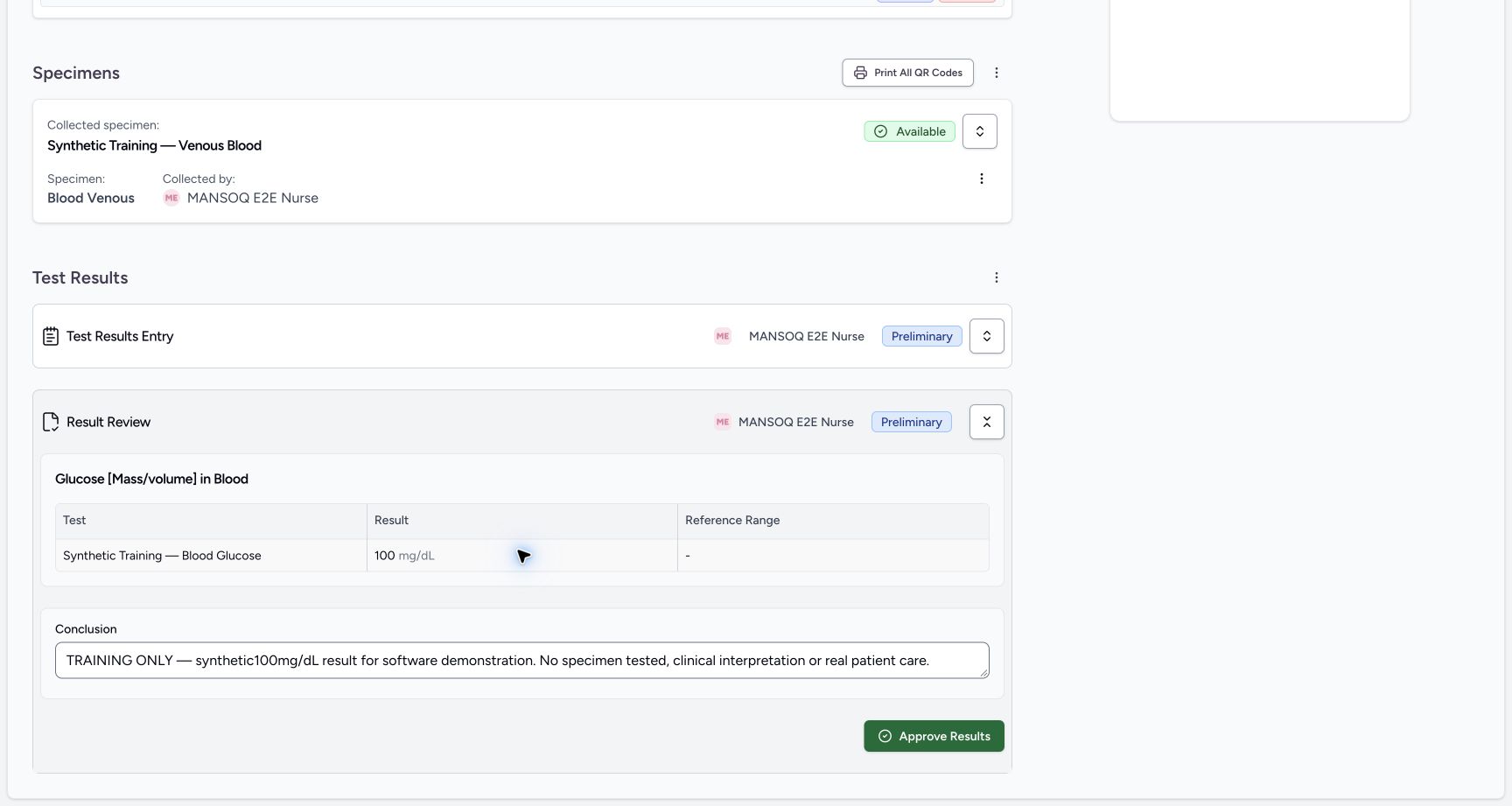This screenshot has width=1512, height=806.
Task: Collapse the Result Review panel
Action: point(986,422)
